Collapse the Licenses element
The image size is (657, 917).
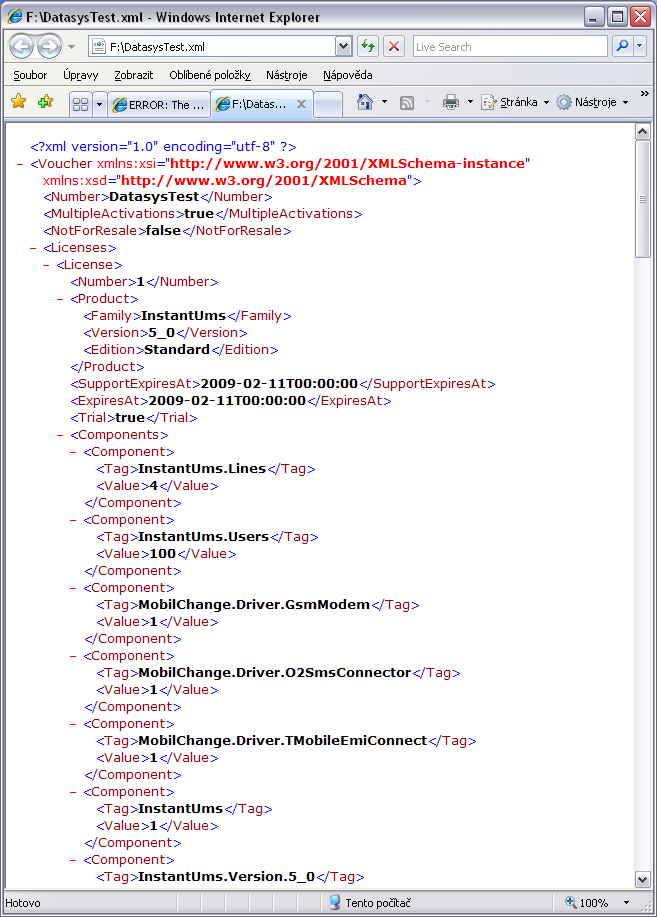pyautogui.click(x=33, y=249)
